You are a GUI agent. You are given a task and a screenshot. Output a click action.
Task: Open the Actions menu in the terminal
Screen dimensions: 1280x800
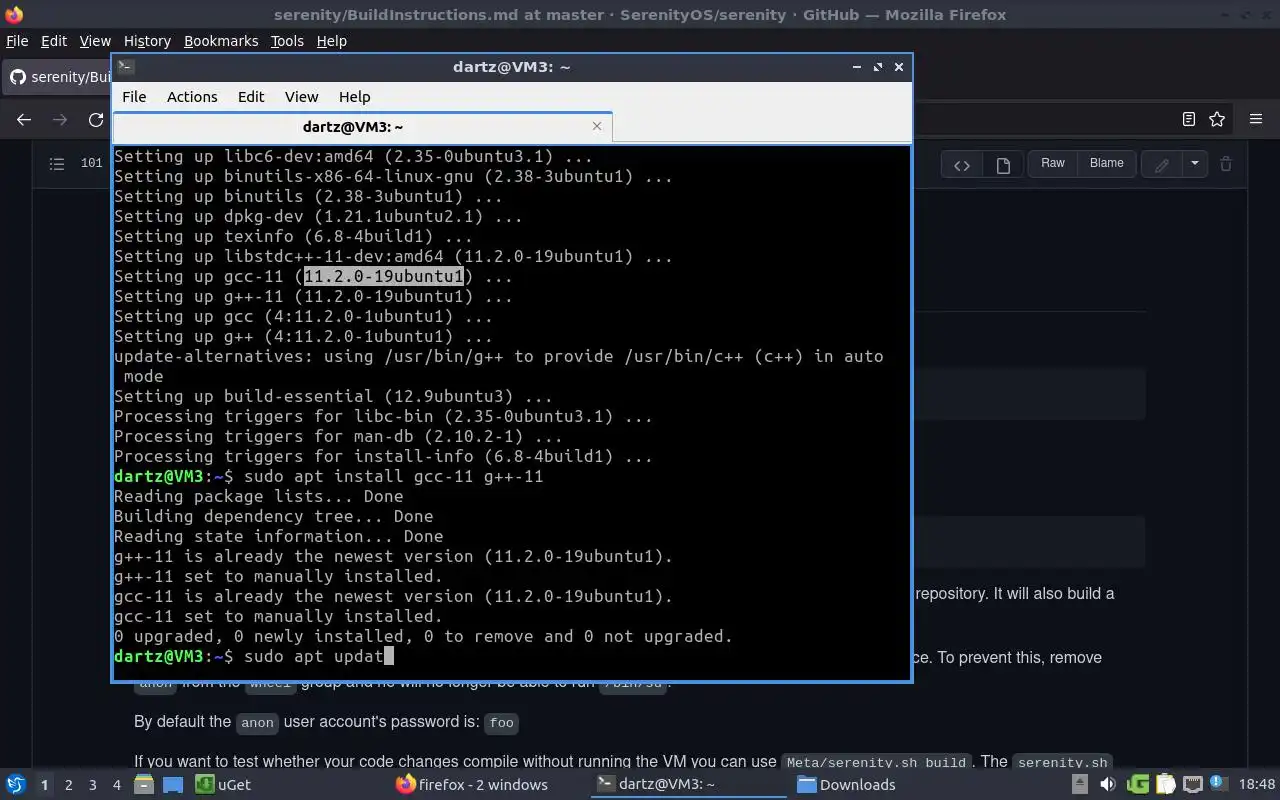[x=192, y=97]
